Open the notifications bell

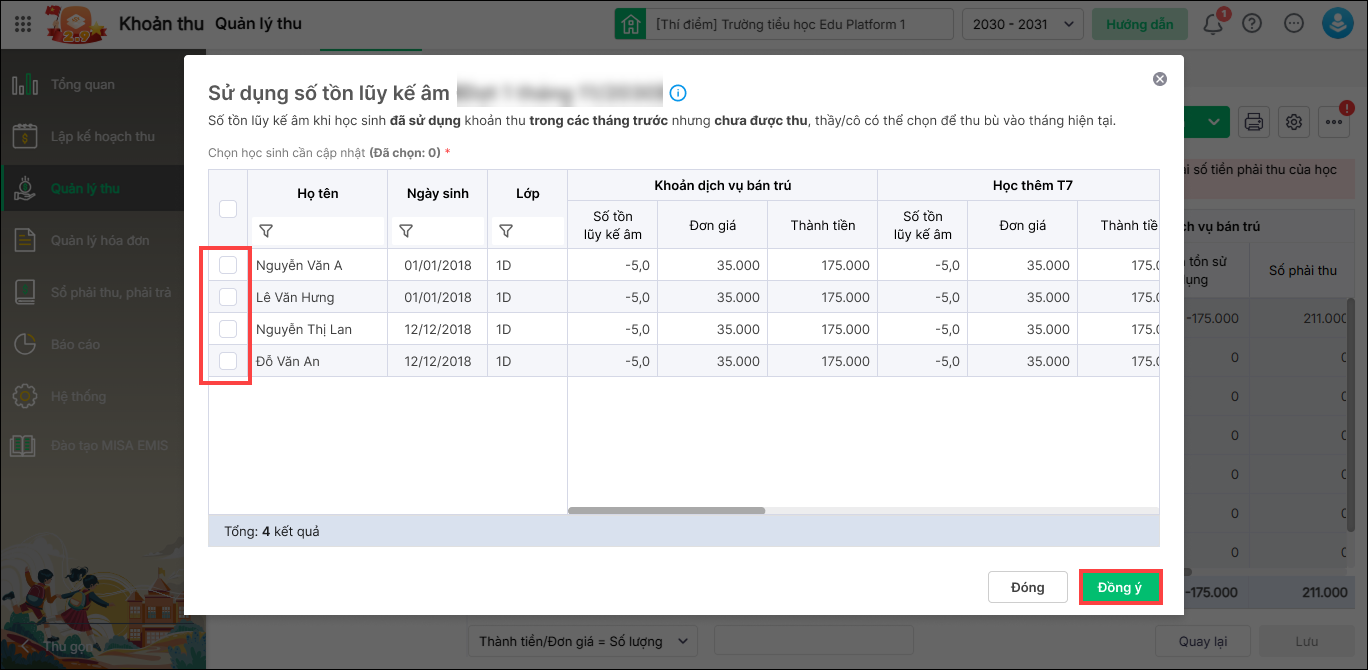(1213, 24)
